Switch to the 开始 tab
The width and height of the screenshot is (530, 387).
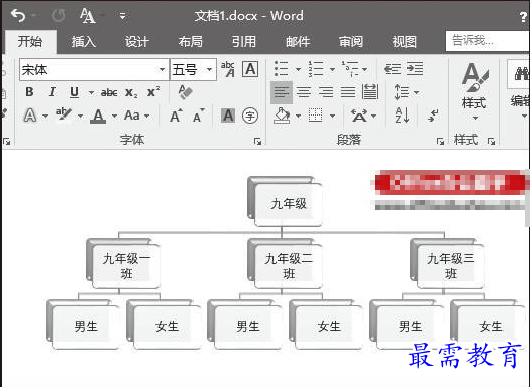click(30, 42)
